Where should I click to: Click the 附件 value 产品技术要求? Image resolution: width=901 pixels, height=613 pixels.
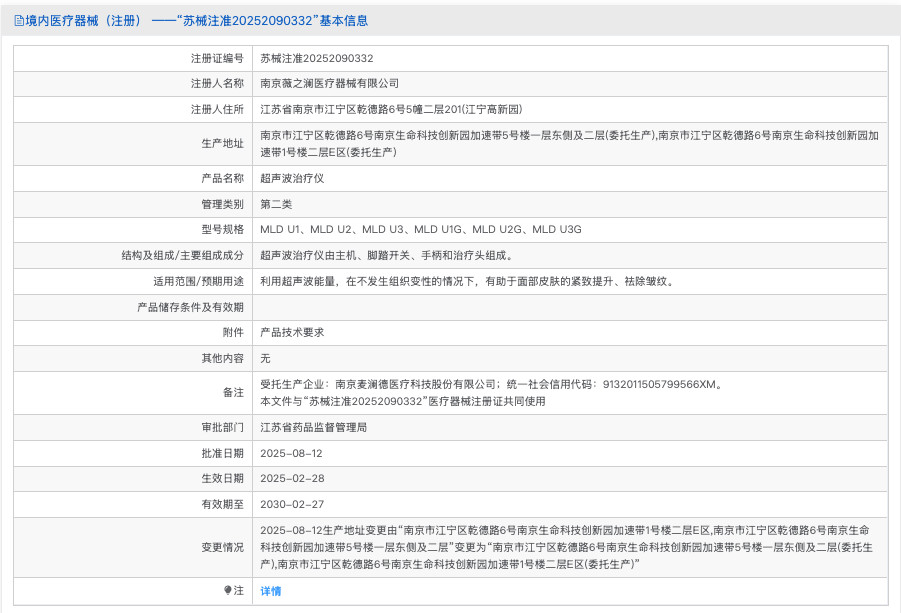(x=290, y=332)
